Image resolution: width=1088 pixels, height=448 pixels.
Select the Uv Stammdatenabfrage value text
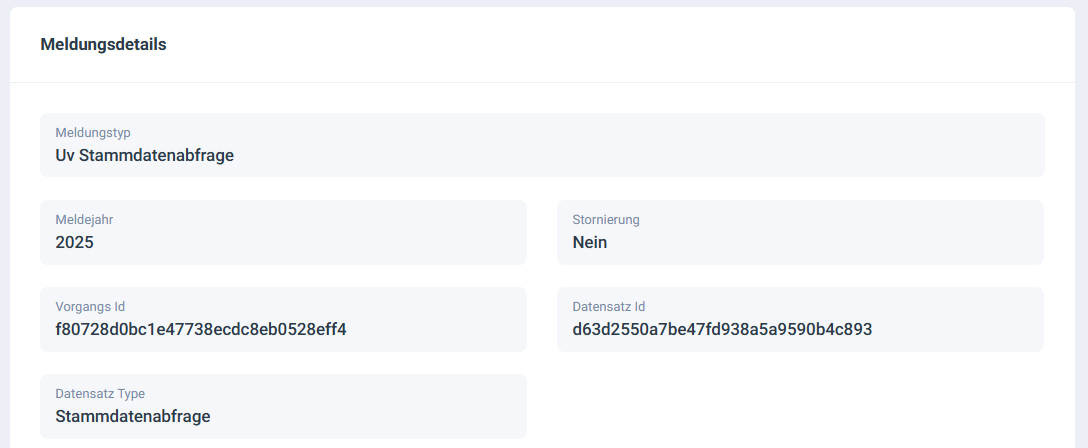click(x=145, y=155)
